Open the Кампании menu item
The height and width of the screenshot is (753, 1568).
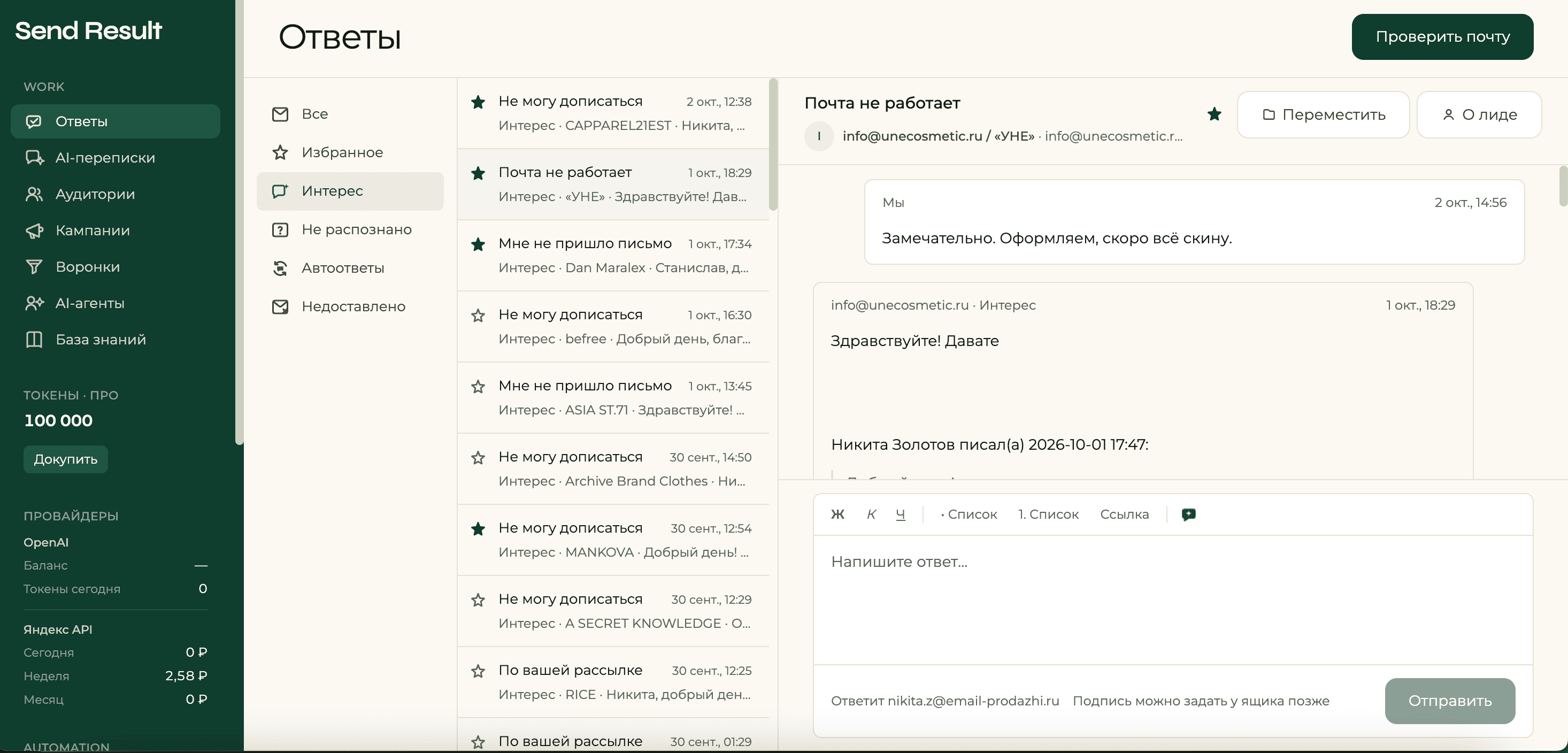click(x=115, y=230)
